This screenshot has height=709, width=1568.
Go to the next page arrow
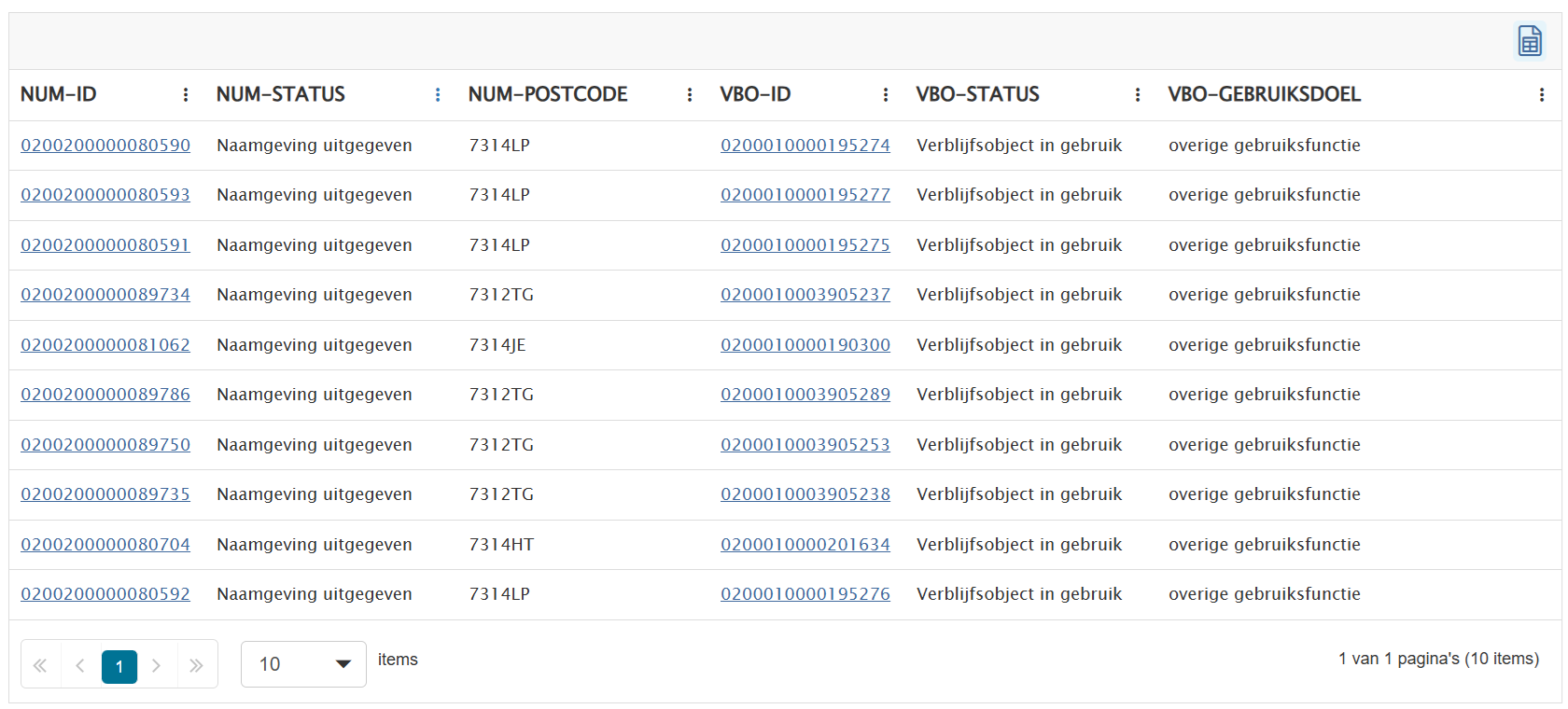point(157,665)
